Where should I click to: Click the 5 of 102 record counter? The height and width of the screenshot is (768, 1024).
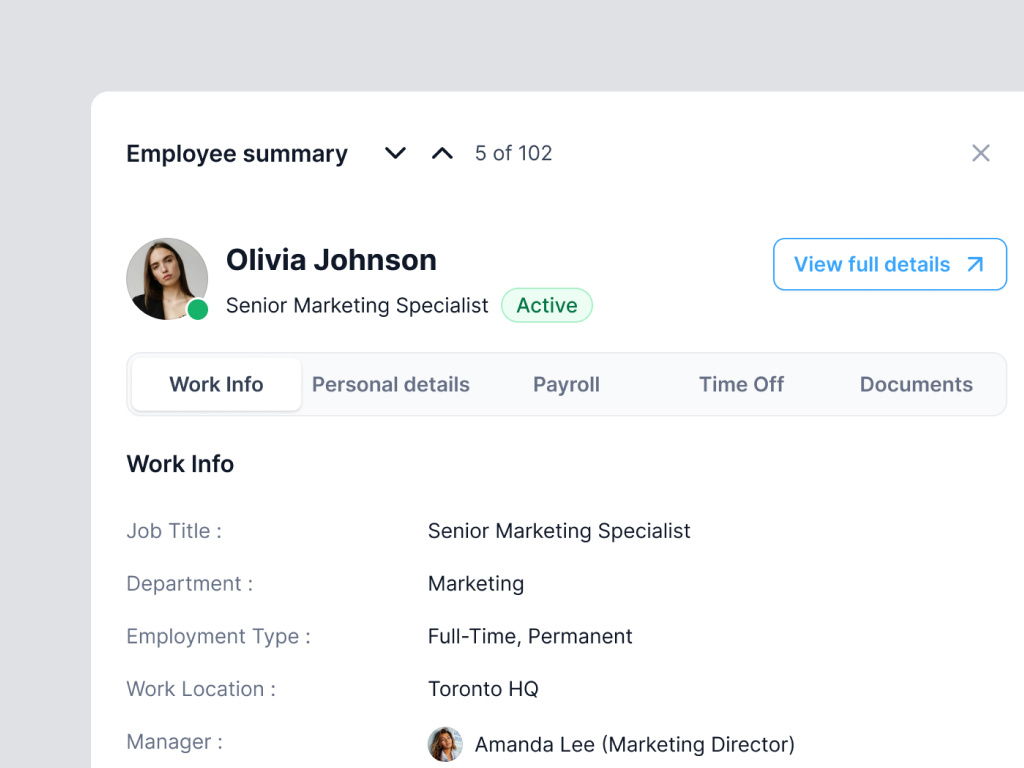pos(513,153)
